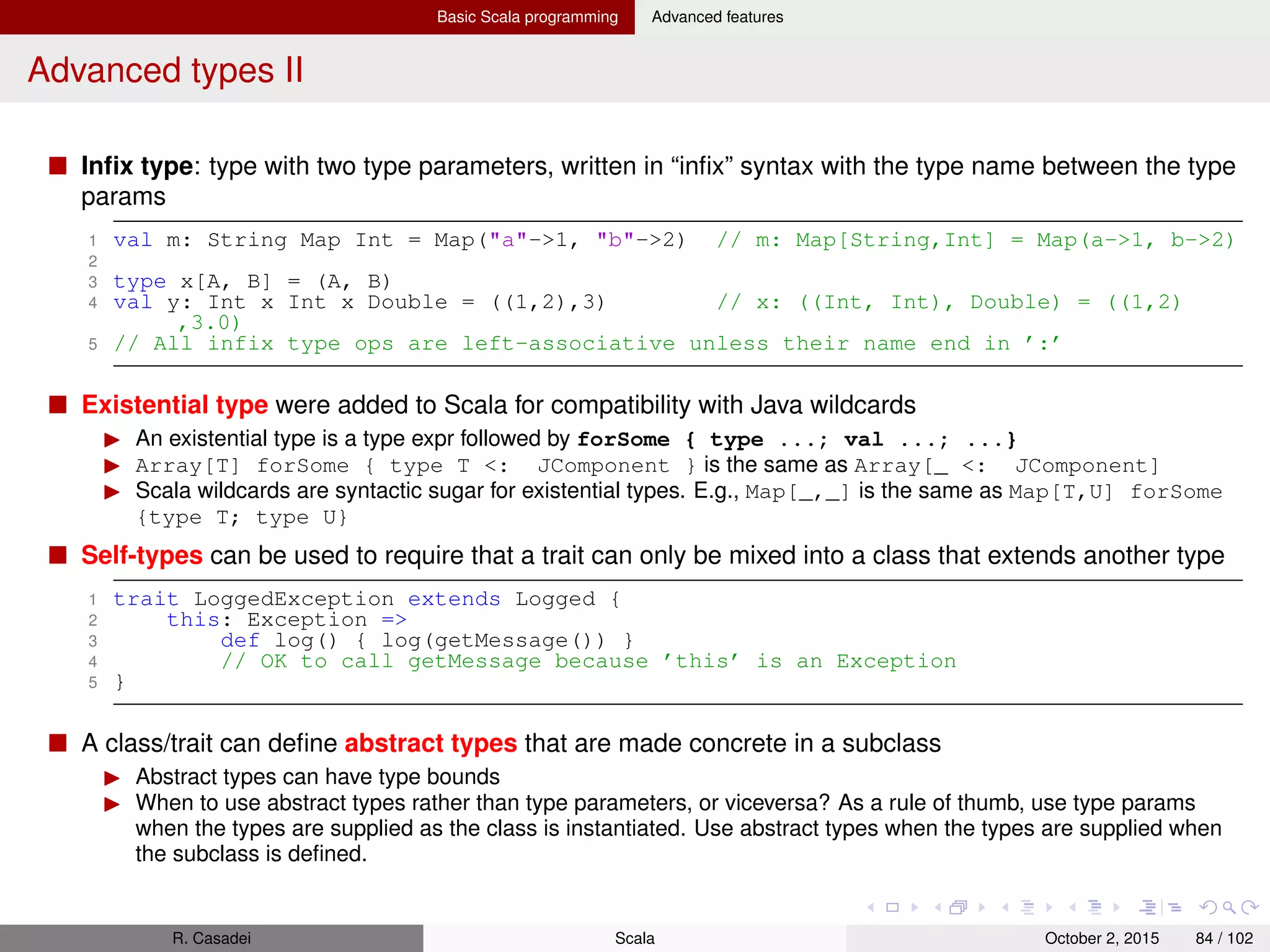Screen dimensions: 1270x952
Task: Jump to presentation end icon
Action: click(x=1175, y=907)
